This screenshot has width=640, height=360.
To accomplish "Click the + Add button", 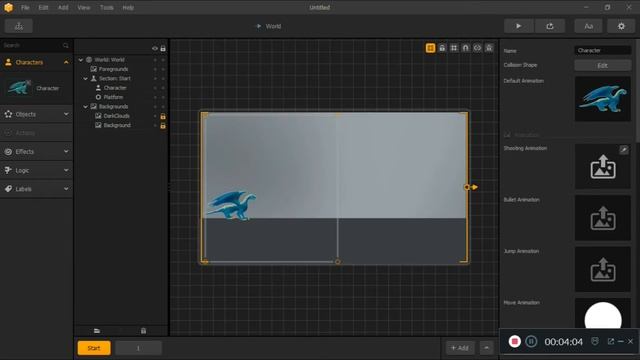I will (460, 348).
